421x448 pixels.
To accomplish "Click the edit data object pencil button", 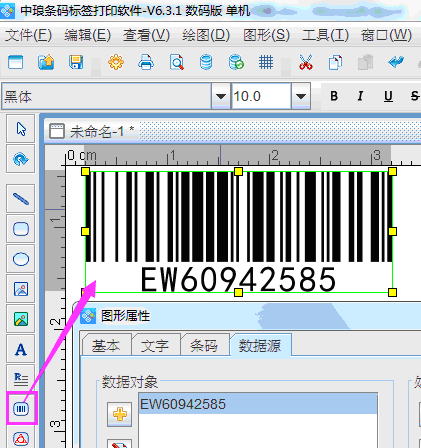I will pyautogui.click(x=119, y=444).
